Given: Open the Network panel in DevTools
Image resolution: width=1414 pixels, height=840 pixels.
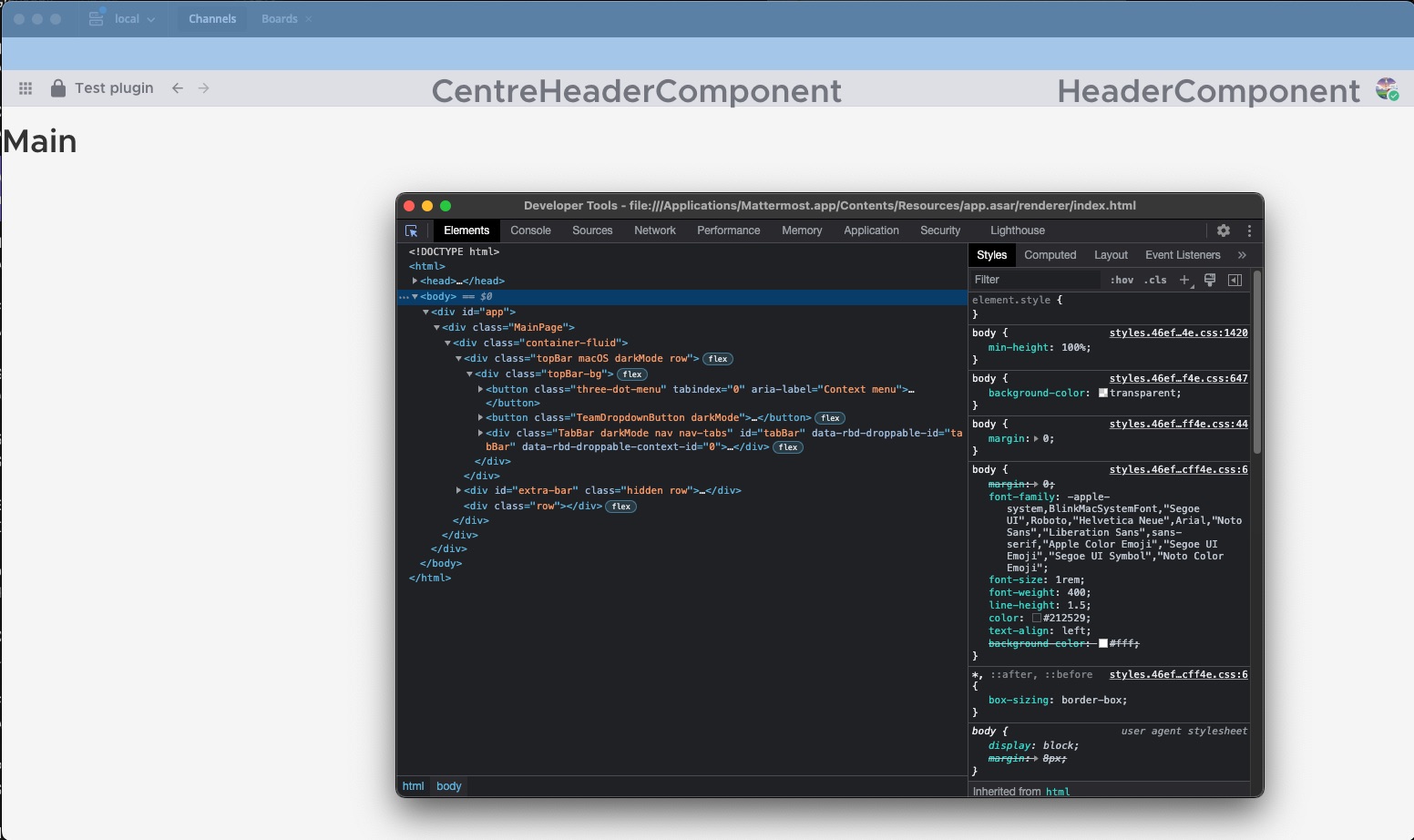Looking at the screenshot, I should coord(655,230).
